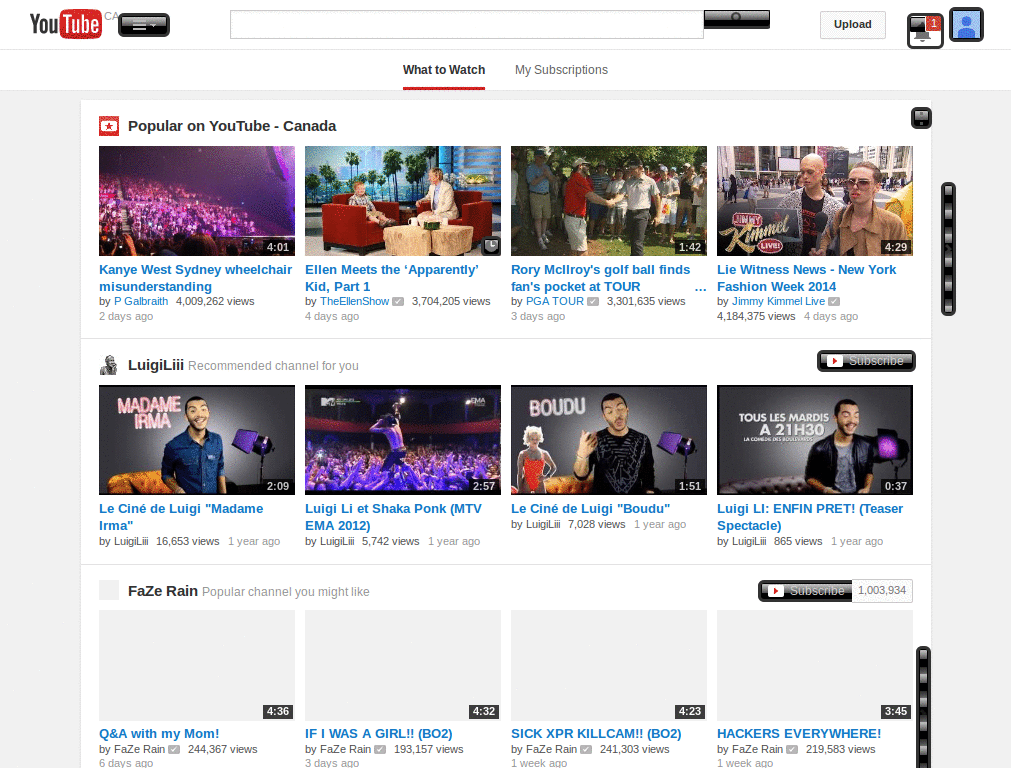This screenshot has width=1024, height=768.
Task: Visit TheEllenShow channel link
Action: pos(355,301)
